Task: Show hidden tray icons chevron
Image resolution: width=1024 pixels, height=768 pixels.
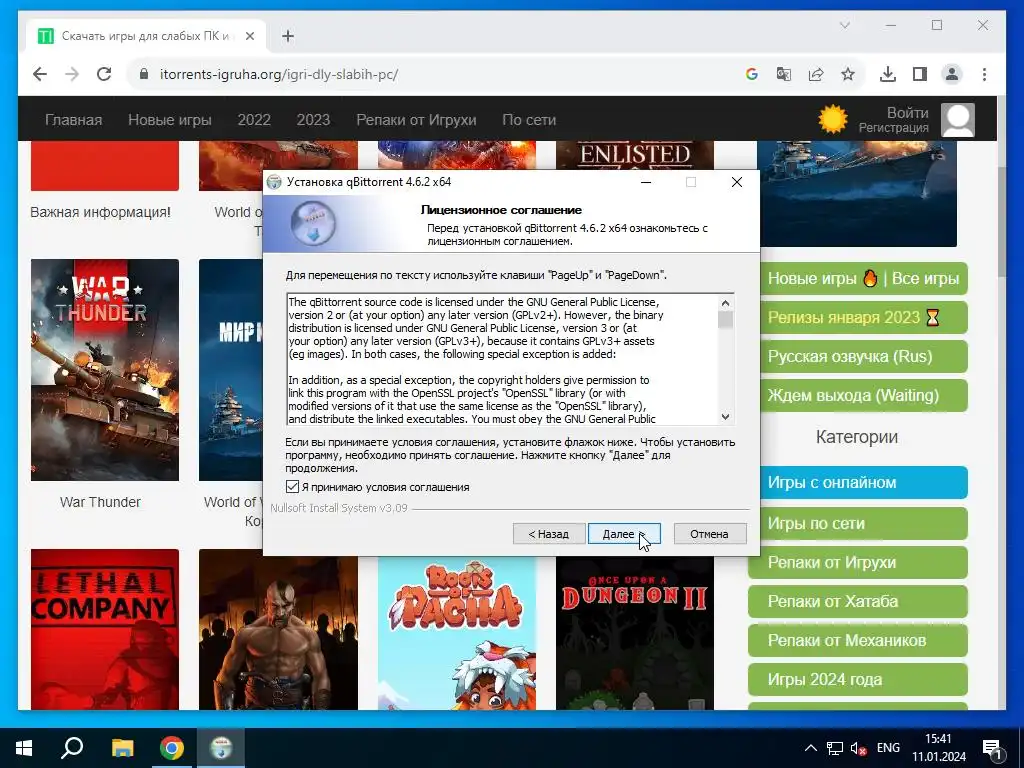Action: 810,748
